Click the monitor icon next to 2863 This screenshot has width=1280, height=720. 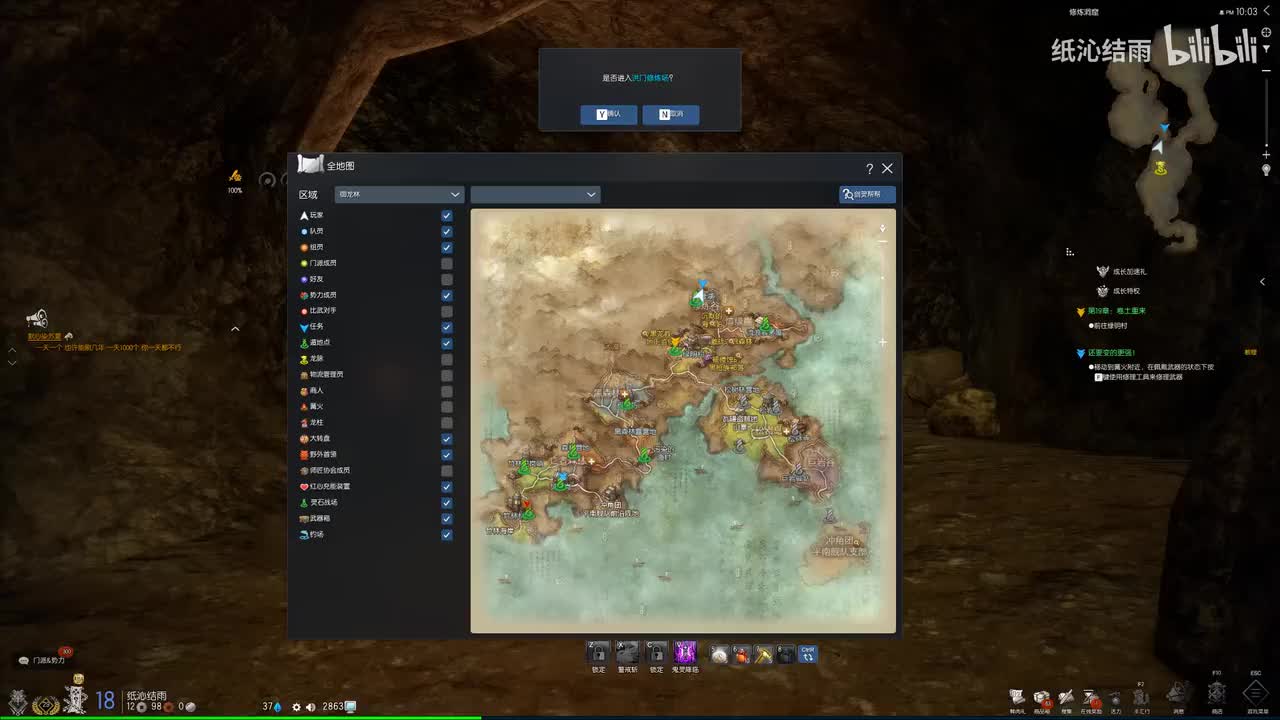351,707
